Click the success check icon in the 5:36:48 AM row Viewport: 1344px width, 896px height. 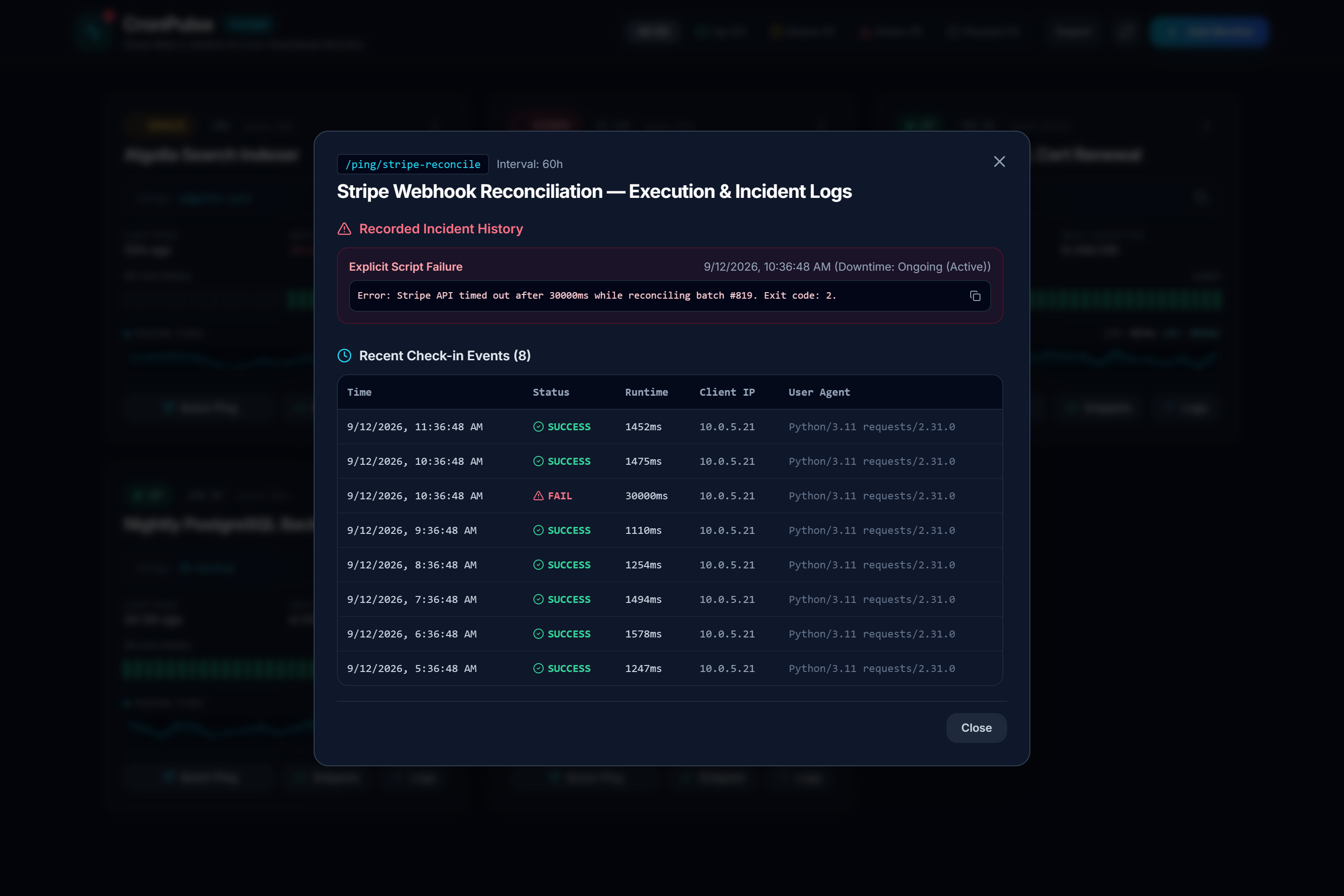coord(538,668)
